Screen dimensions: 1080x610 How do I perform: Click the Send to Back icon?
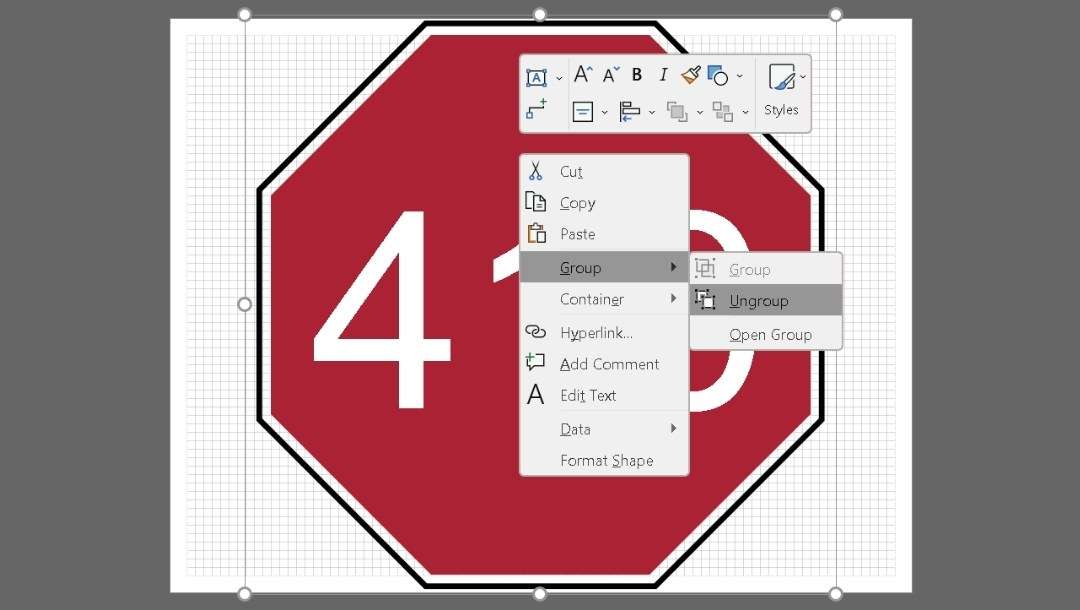click(721, 110)
